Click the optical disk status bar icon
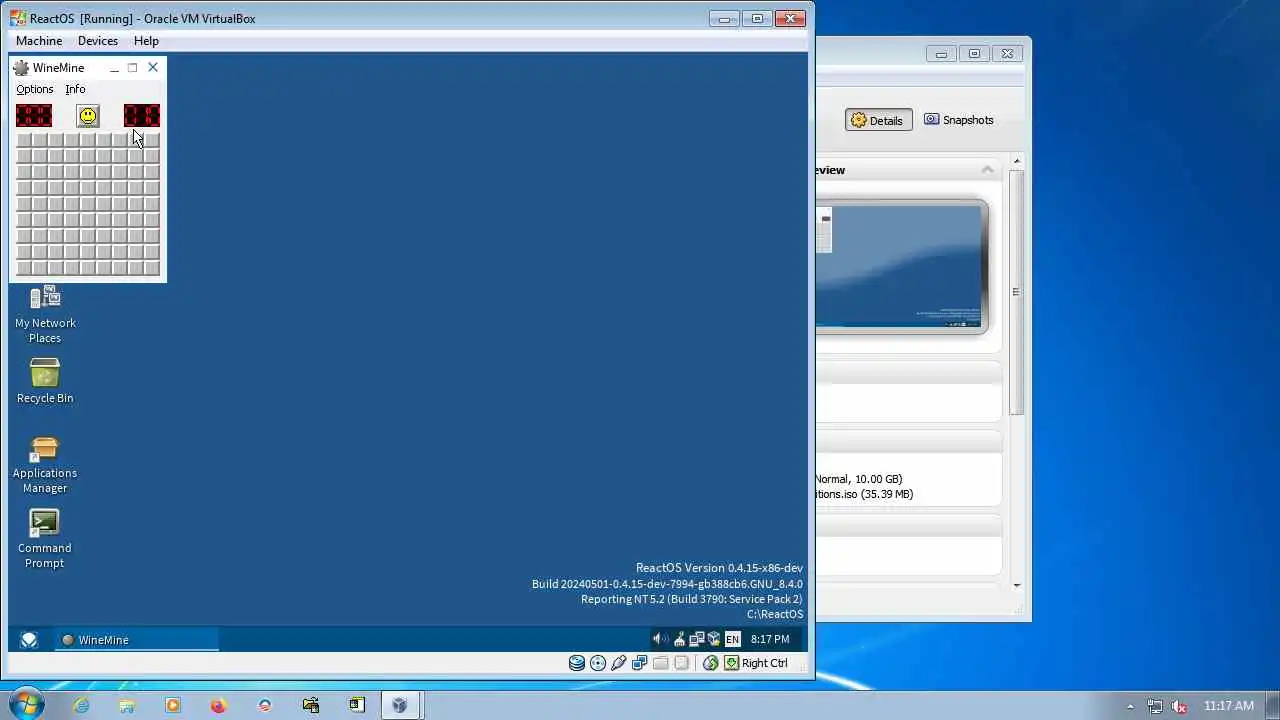Screen dimensions: 1280x720 (x=598, y=663)
